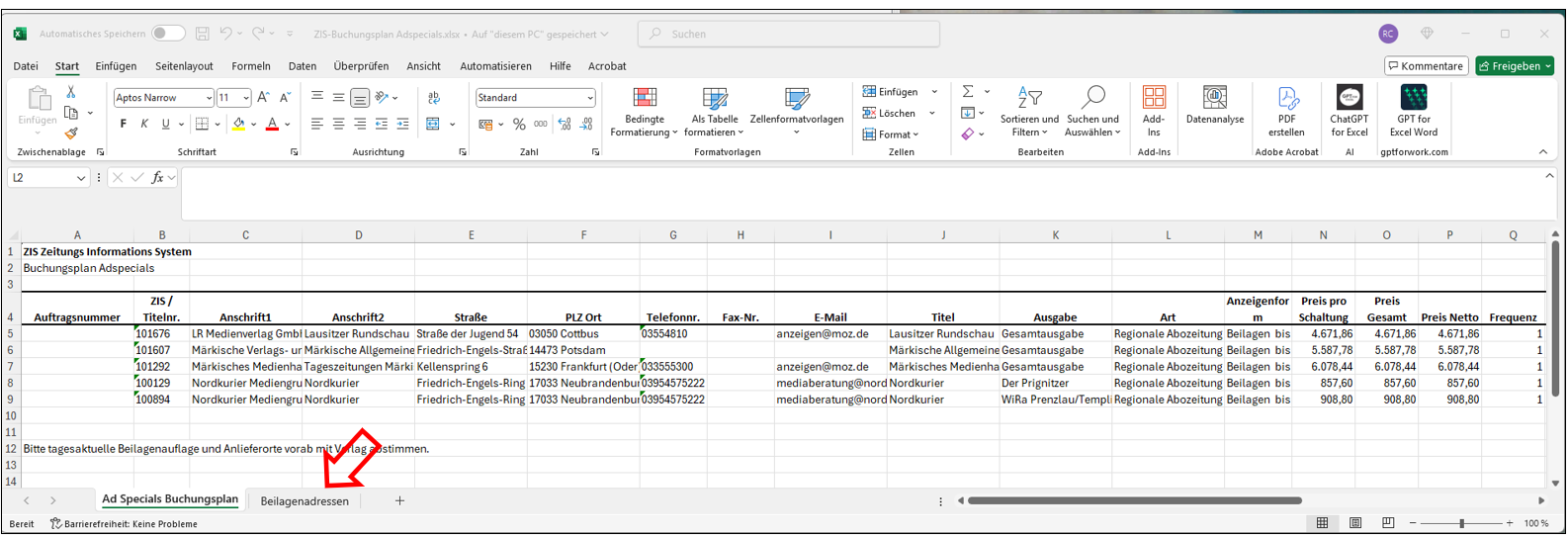1568x537 pixels.
Task: Toggle bold formatting button F
Action: 124,124
